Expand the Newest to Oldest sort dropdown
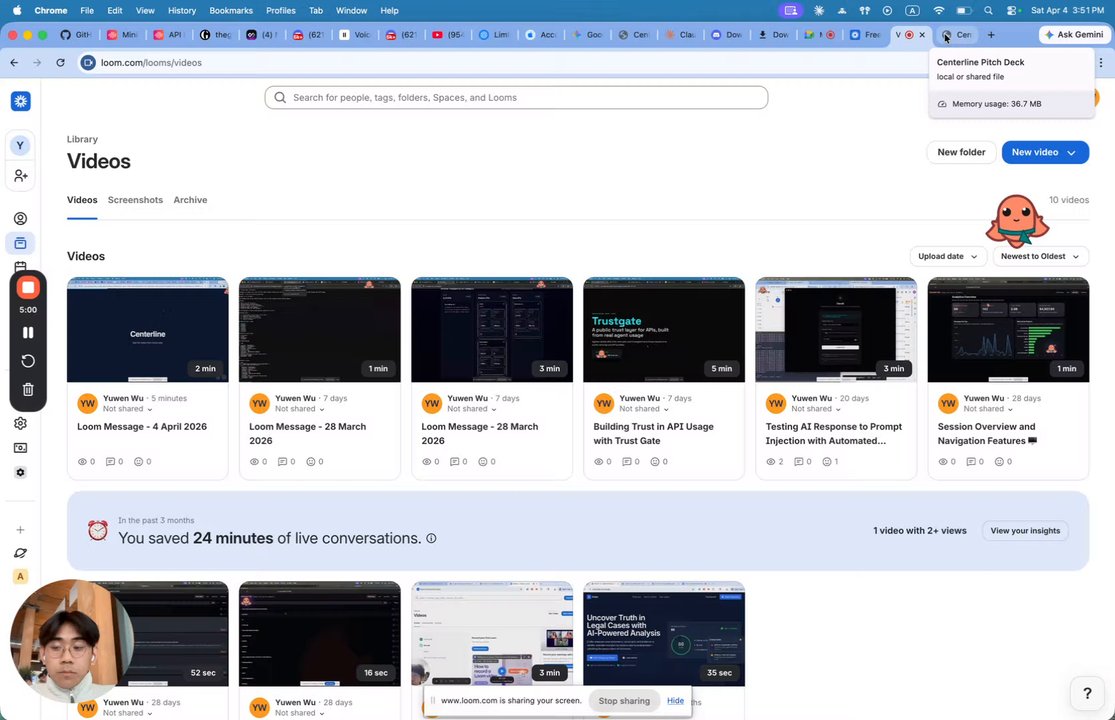Screen dimensions: 1115x720 (x=1040, y=257)
